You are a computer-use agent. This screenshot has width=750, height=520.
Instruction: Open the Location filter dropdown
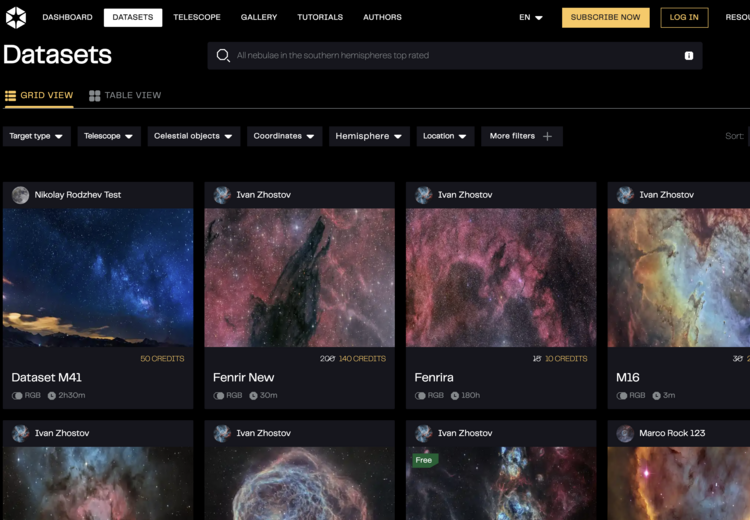click(445, 136)
